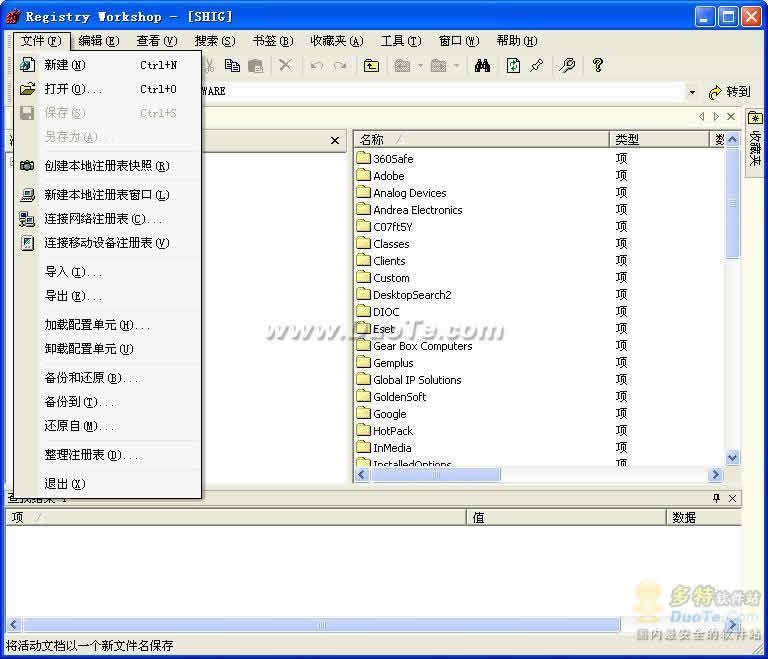The height and width of the screenshot is (659, 768).
Task: Click the question mark Help icon
Action: (598, 65)
